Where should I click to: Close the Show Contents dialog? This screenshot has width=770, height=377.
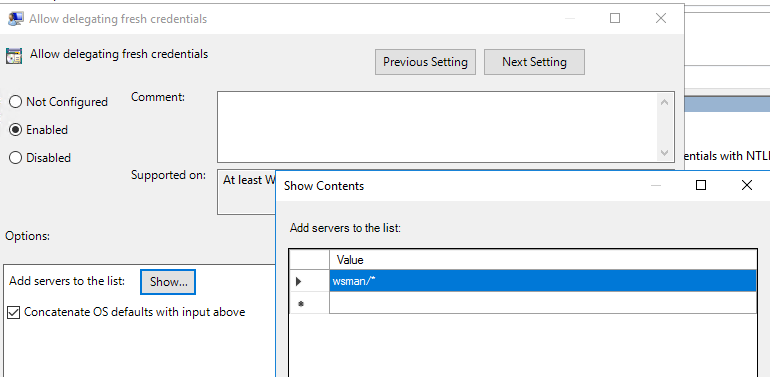pyautogui.click(x=746, y=185)
